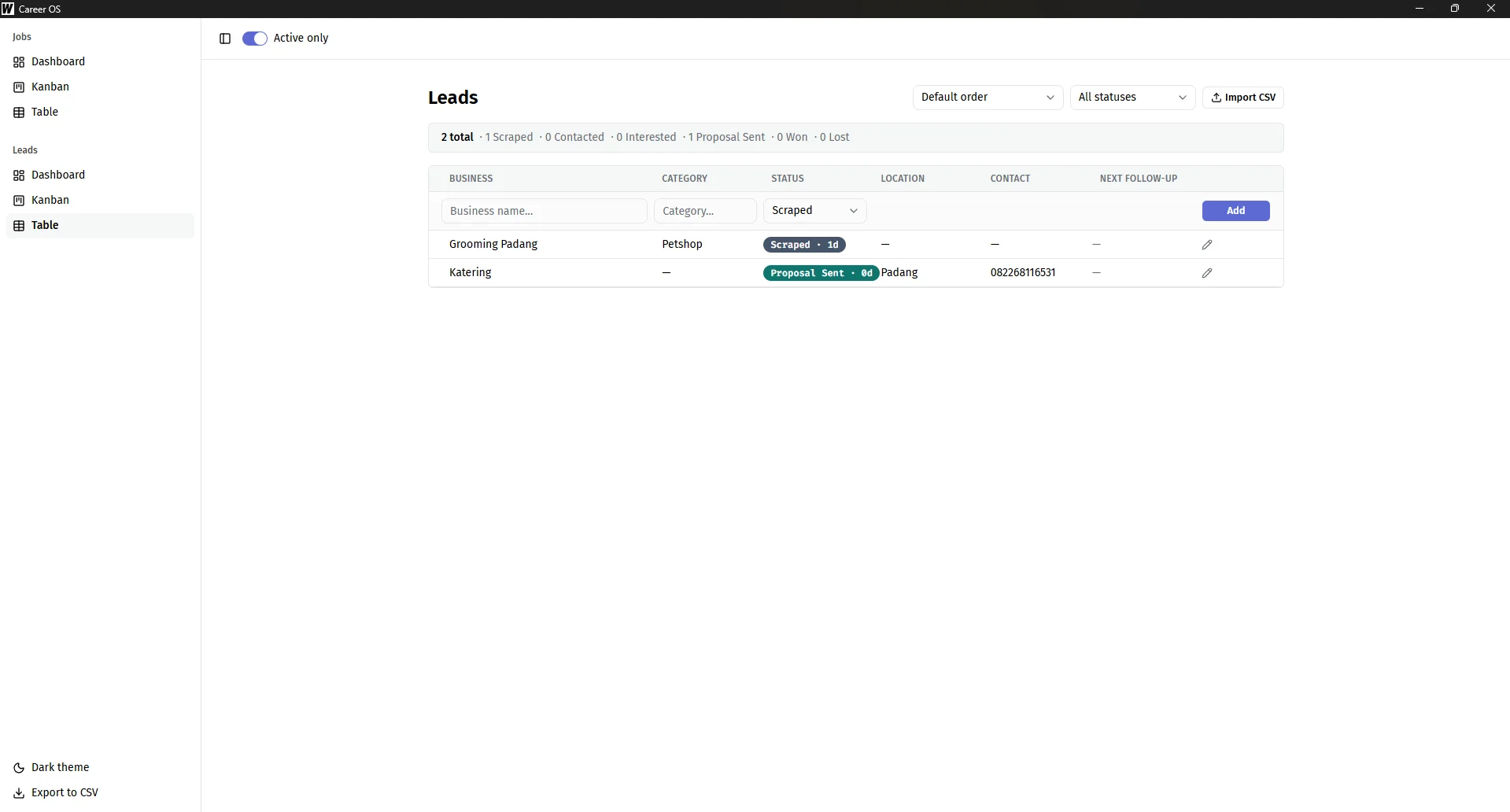Click the 0 Contacted summary count

pos(574,137)
